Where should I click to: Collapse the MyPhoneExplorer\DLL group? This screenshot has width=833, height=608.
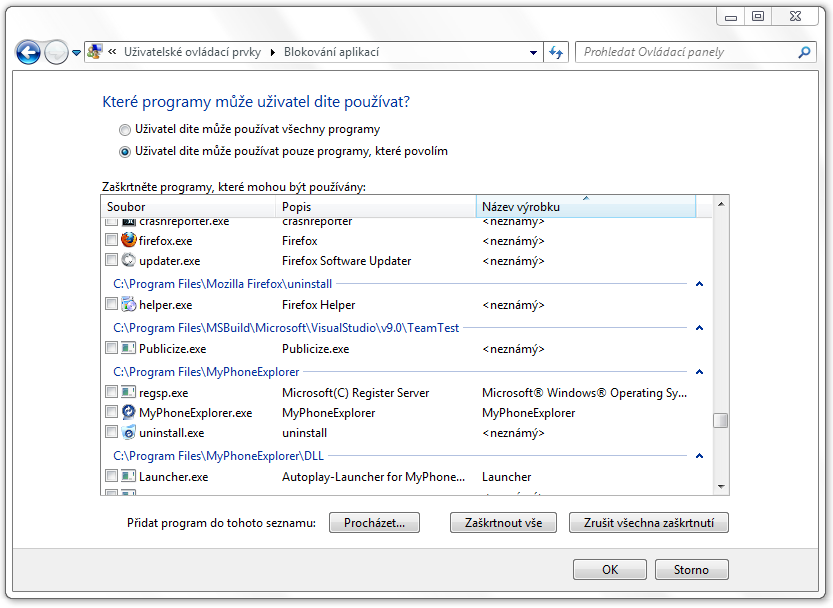(700, 456)
